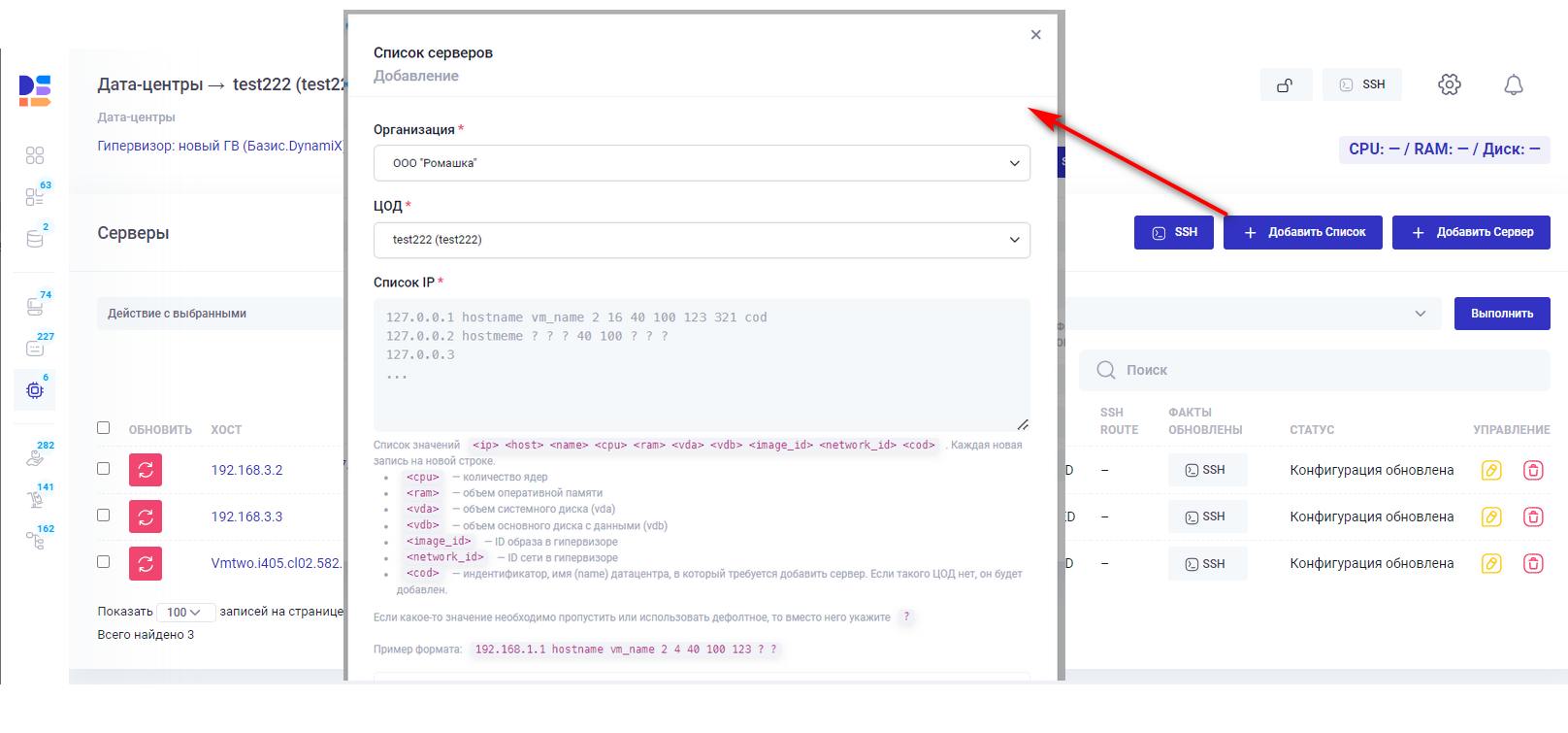Toggle the select-all checkbox in table header
The width and height of the screenshot is (1568, 733).
tap(104, 428)
